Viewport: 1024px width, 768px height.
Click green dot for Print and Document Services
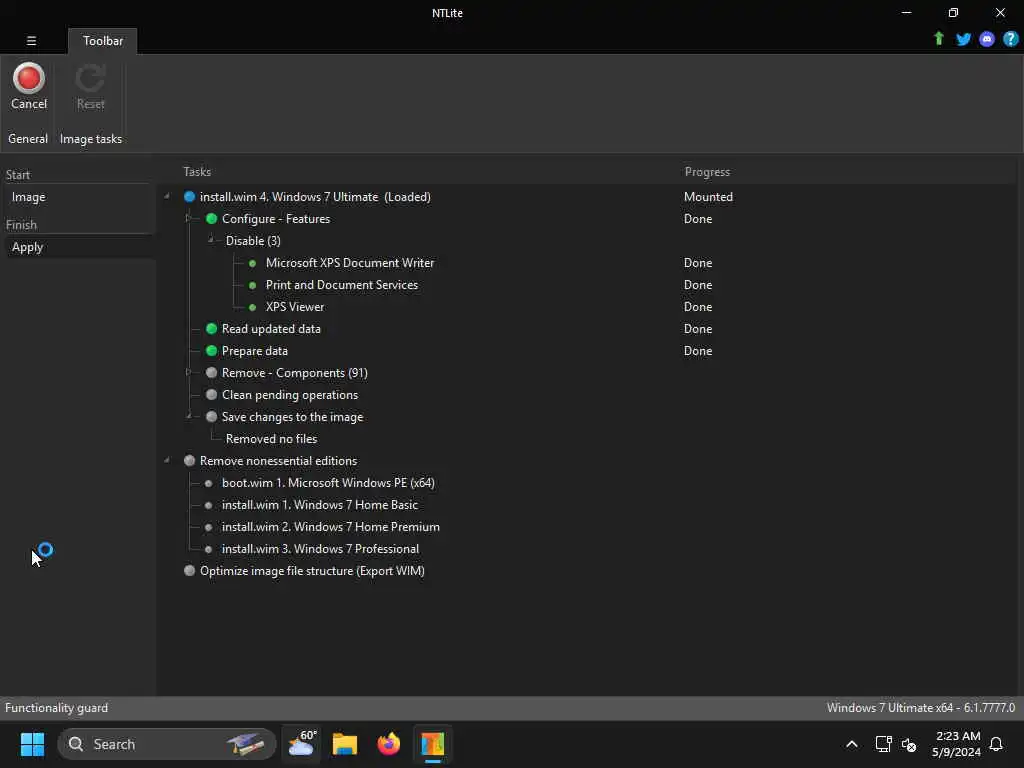click(252, 285)
